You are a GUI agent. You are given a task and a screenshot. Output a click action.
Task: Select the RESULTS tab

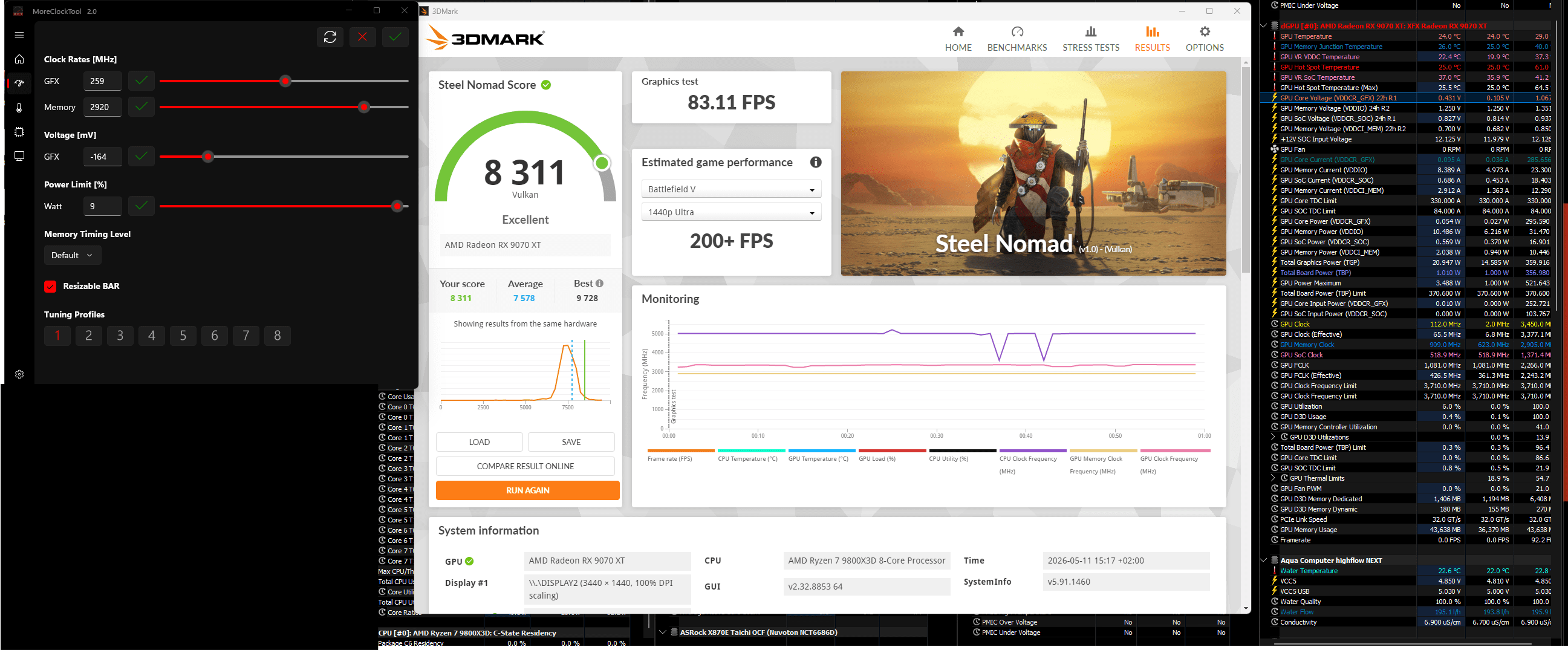click(x=1151, y=39)
